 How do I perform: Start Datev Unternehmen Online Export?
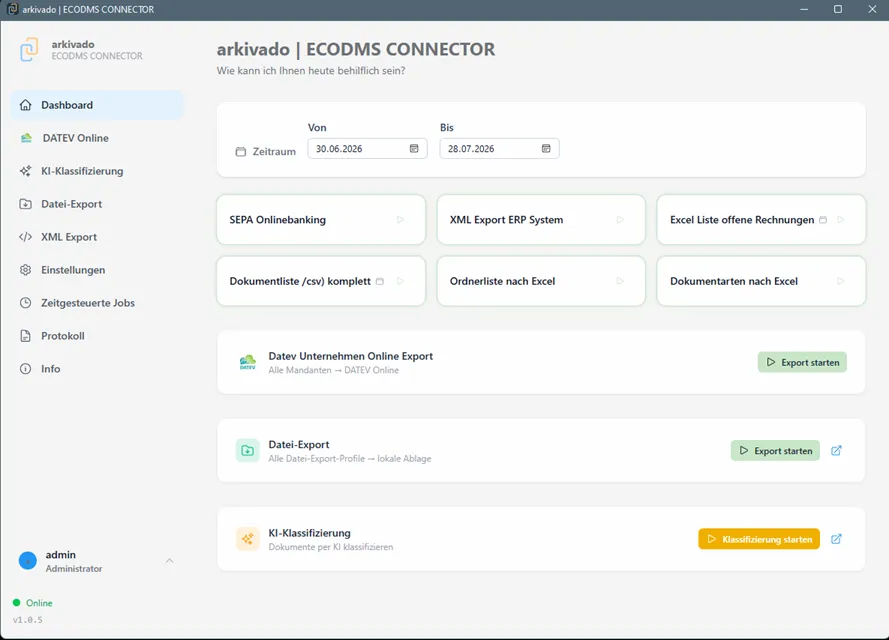pyautogui.click(x=802, y=362)
